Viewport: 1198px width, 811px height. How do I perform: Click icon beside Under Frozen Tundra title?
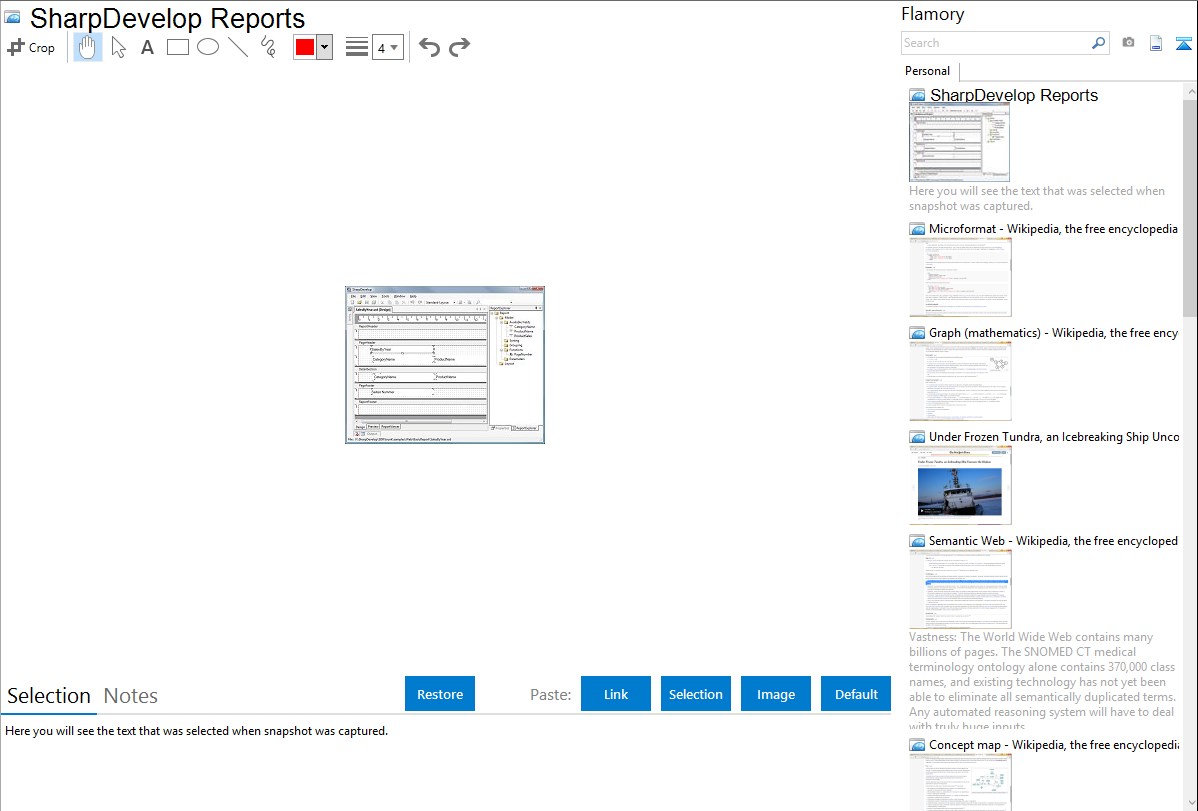[917, 437]
